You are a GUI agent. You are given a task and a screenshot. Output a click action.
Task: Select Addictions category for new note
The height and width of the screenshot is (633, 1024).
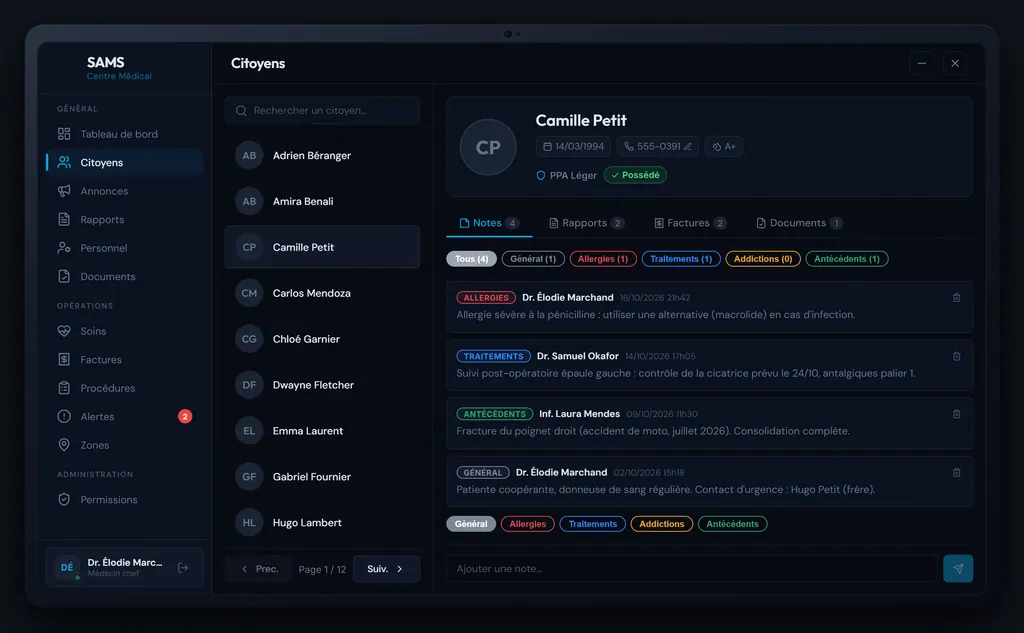[661, 524]
